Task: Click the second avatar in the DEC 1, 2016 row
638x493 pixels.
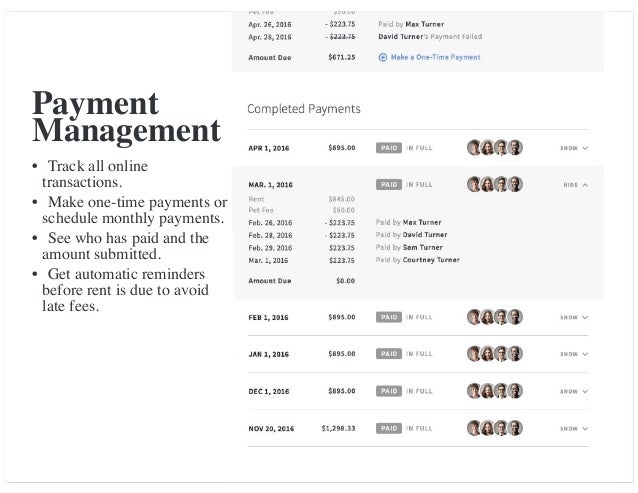Action: tap(487, 391)
